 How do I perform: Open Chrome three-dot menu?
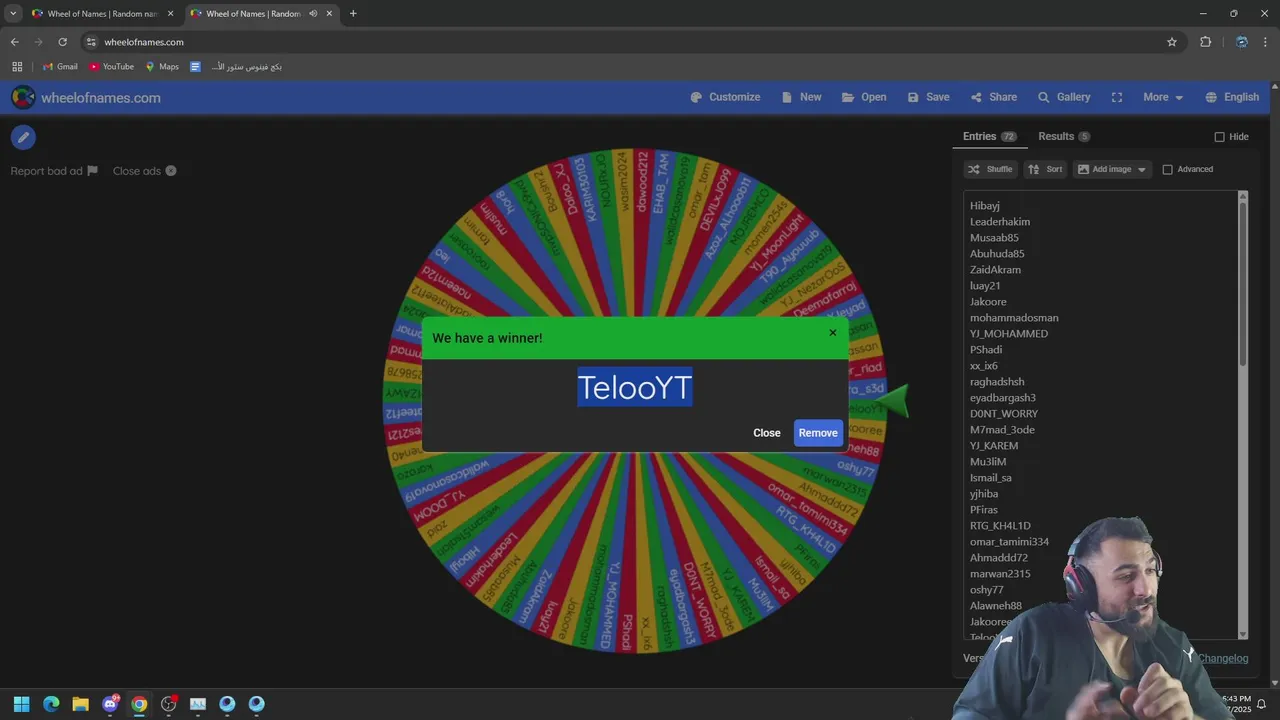coord(1266,42)
